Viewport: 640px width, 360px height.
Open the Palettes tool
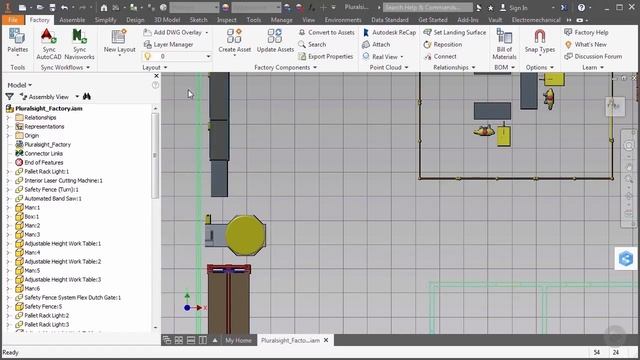click(18, 41)
